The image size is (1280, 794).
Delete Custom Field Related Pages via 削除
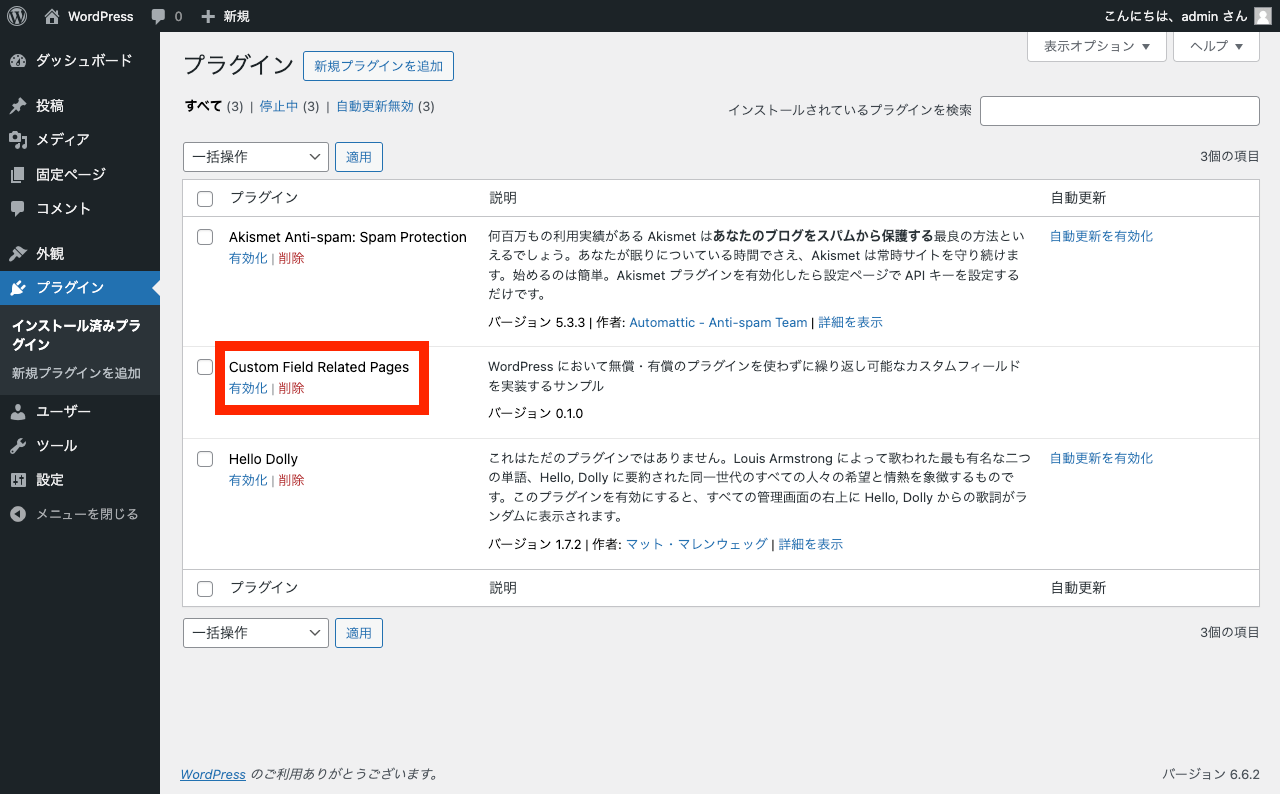pyautogui.click(x=291, y=388)
